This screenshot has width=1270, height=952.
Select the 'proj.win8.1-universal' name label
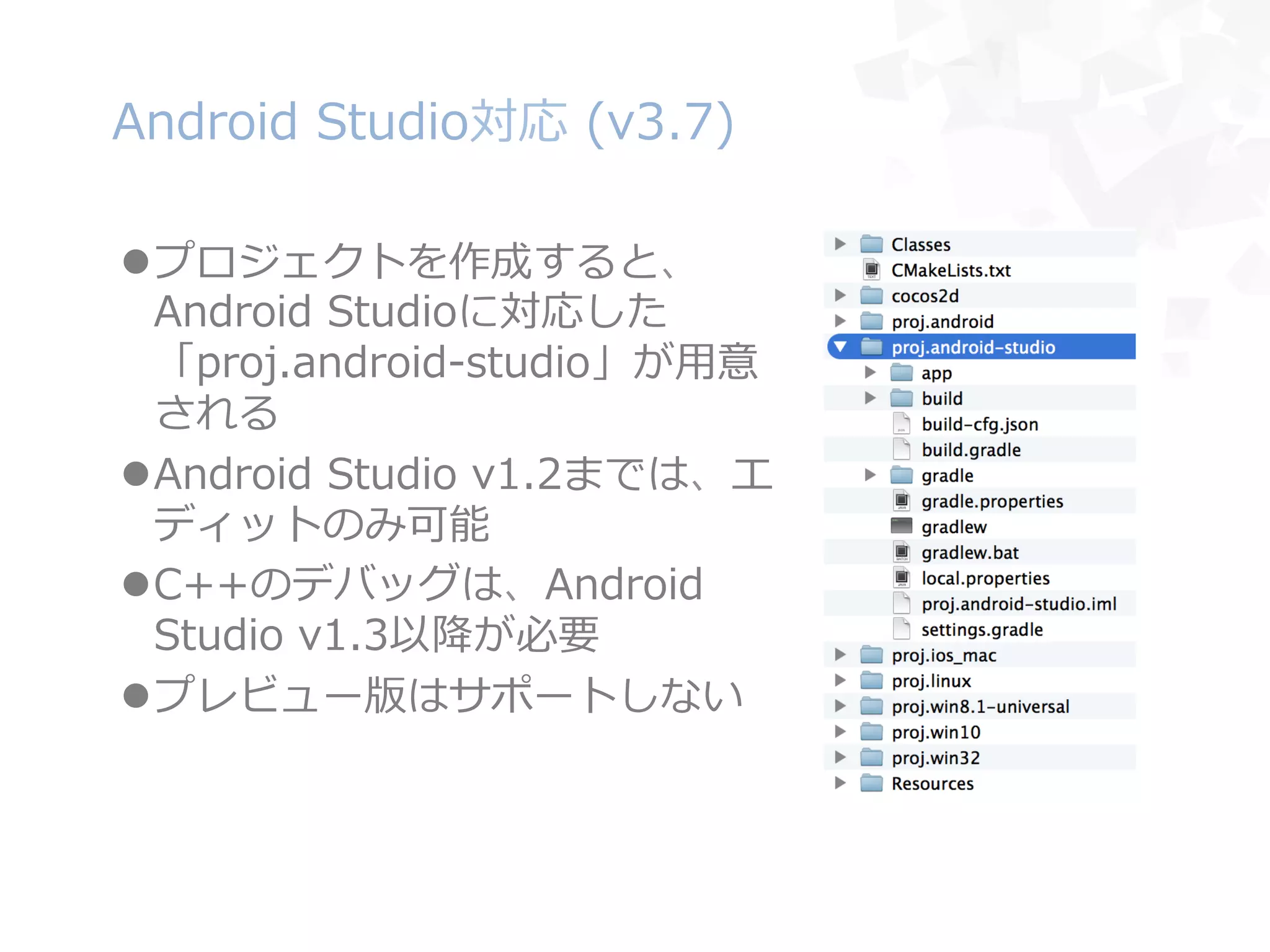pyautogui.click(x=980, y=707)
